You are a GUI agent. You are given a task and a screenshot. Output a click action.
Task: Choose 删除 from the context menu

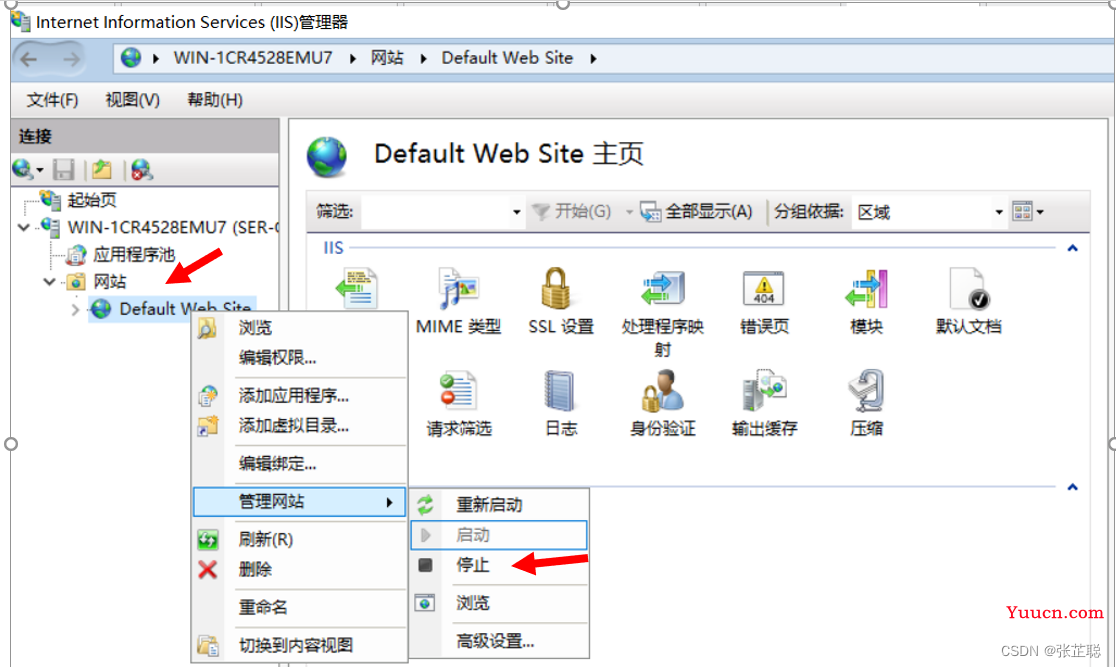click(300, 569)
